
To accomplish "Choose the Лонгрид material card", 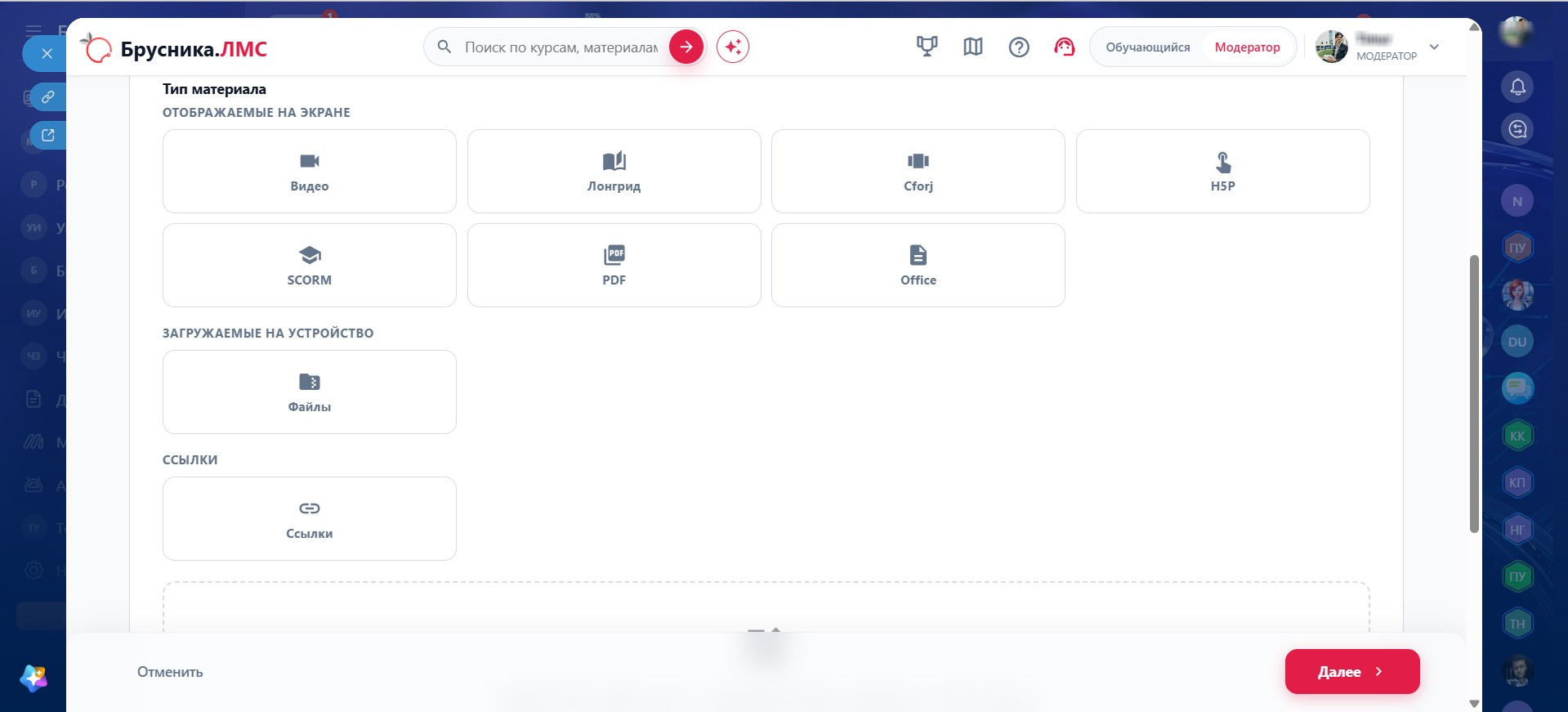I will click(614, 172).
